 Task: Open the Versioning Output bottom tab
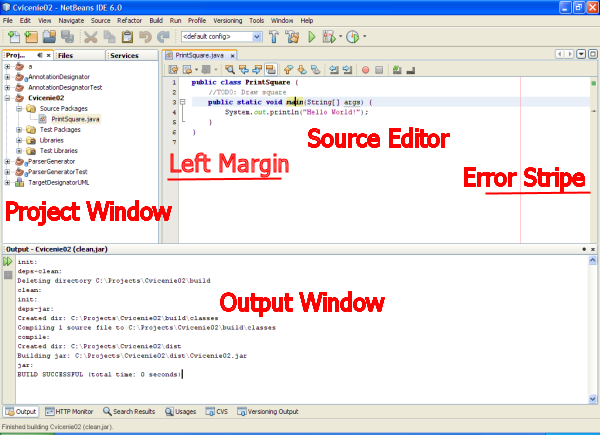[x=267, y=412]
